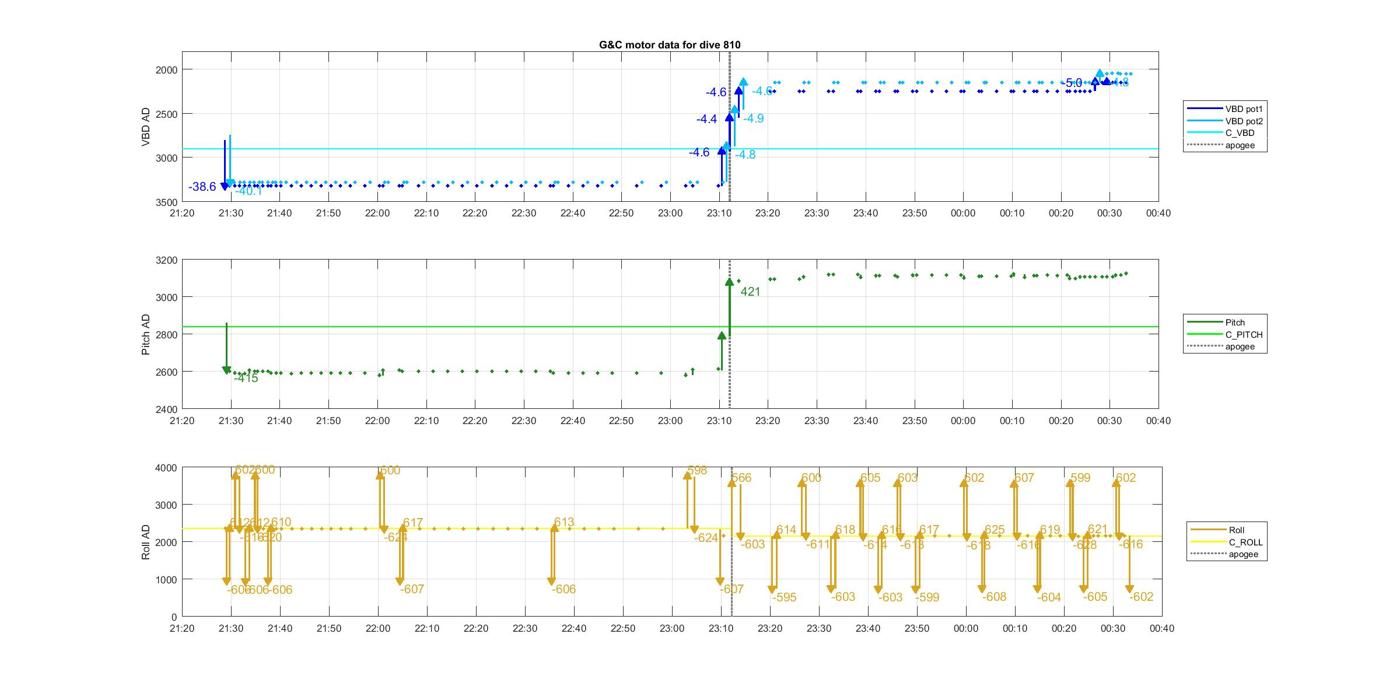Click the "625" roll data label
Screen dimensions: 1400x693
tap(994, 530)
